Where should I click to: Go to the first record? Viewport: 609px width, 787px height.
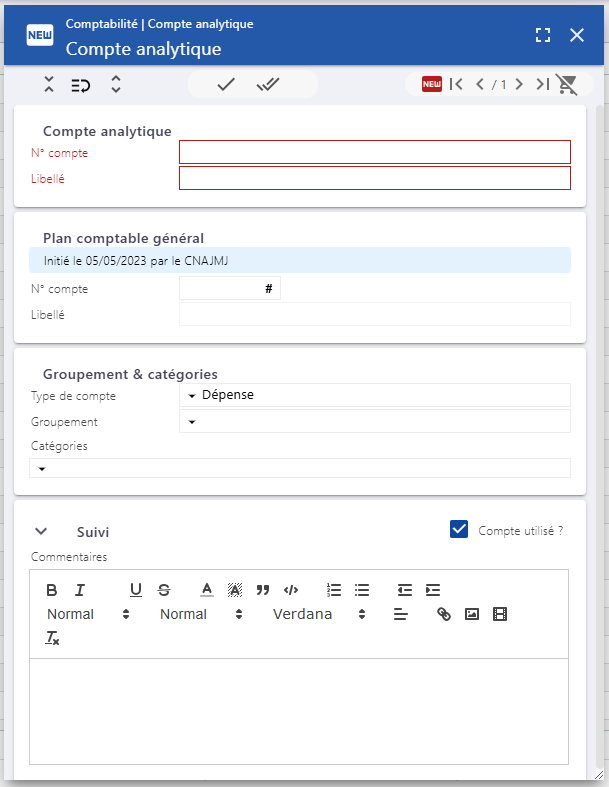click(456, 84)
